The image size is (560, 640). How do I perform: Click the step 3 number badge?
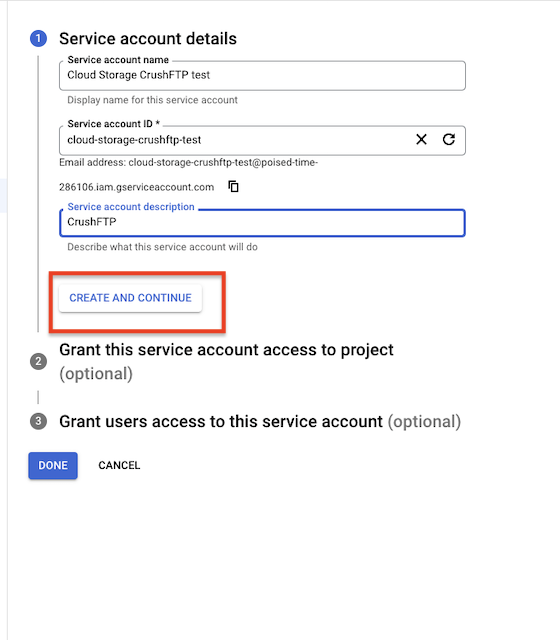[x=38, y=421]
